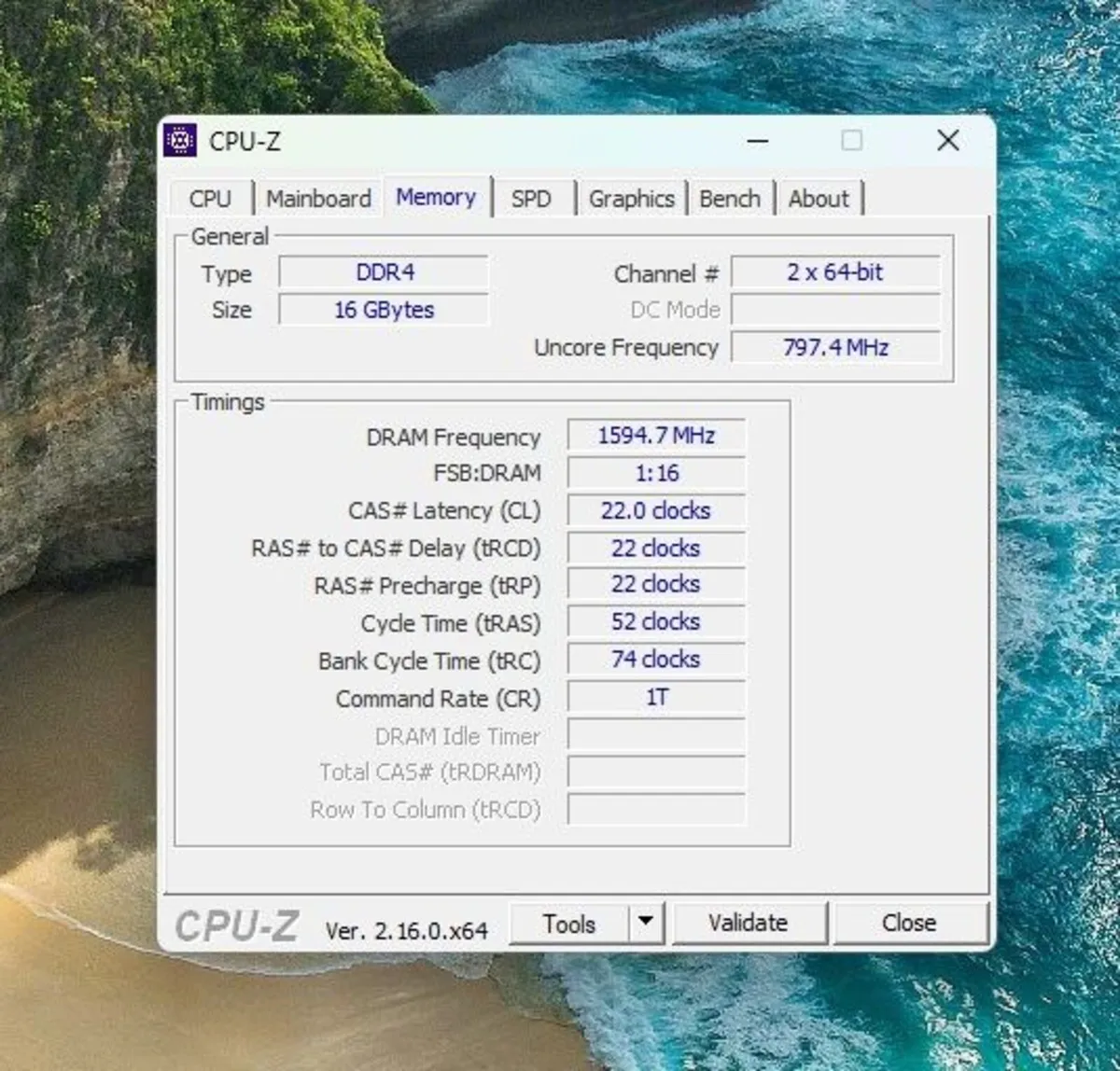Click the 74 clocks tRC value

click(656, 660)
